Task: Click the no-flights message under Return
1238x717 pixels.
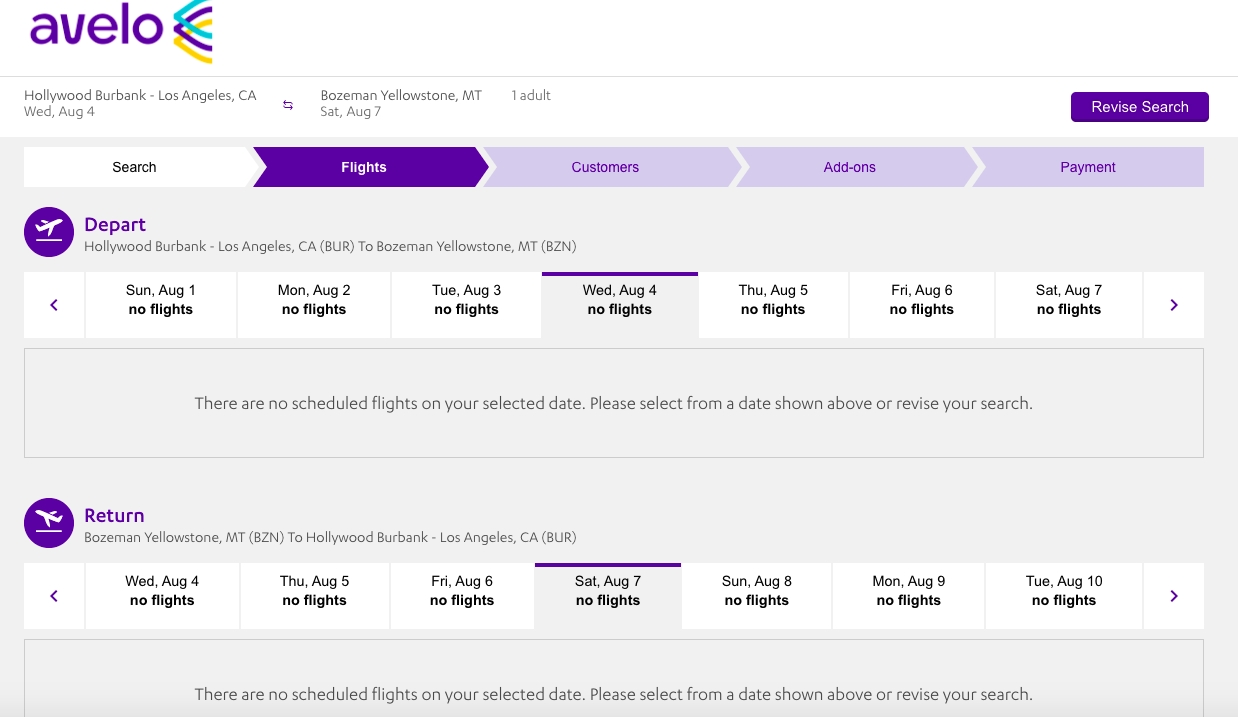Action: [614, 694]
